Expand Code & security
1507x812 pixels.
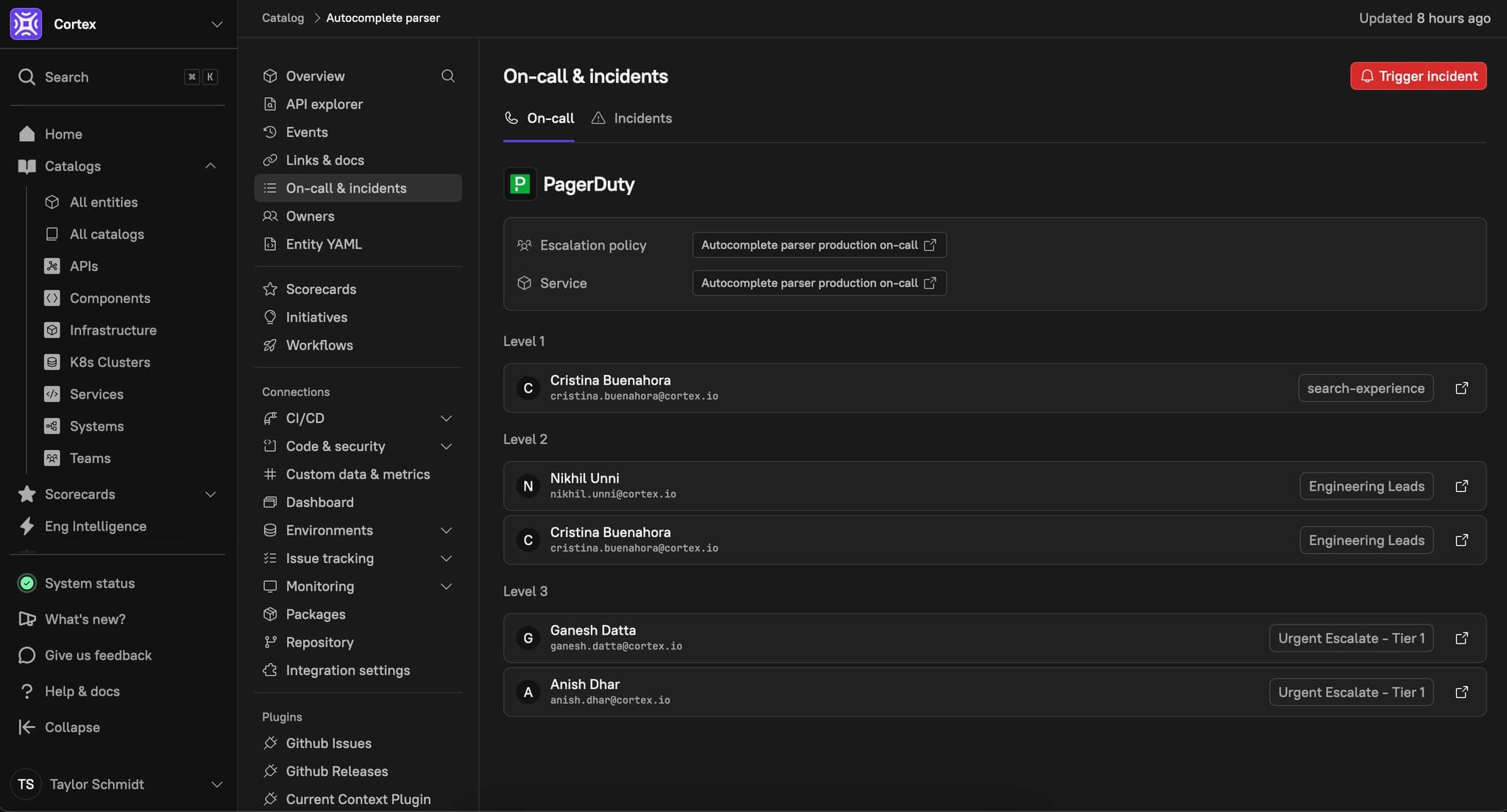446,446
